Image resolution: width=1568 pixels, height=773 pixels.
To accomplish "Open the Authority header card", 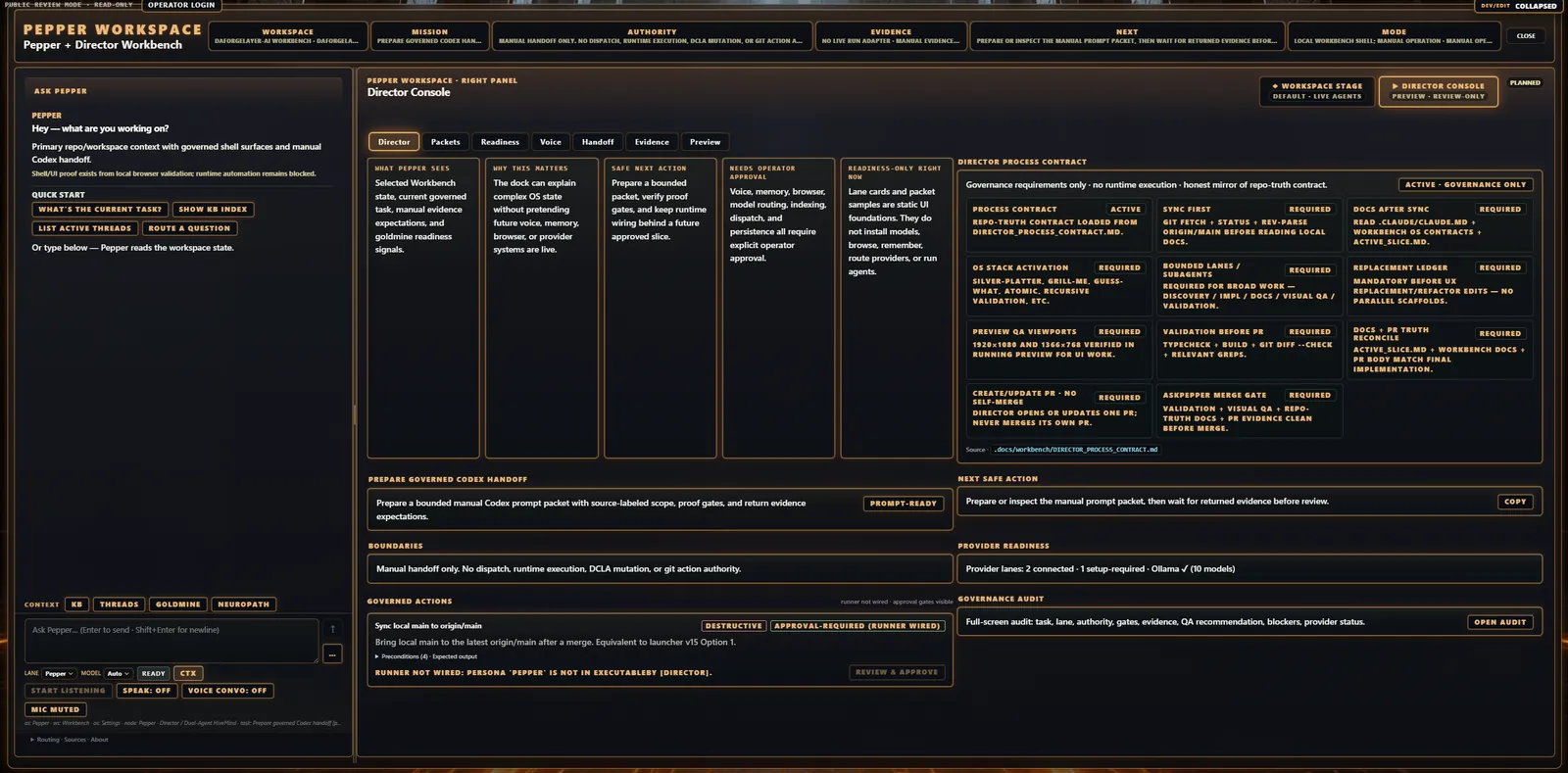I will click(x=652, y=36).
